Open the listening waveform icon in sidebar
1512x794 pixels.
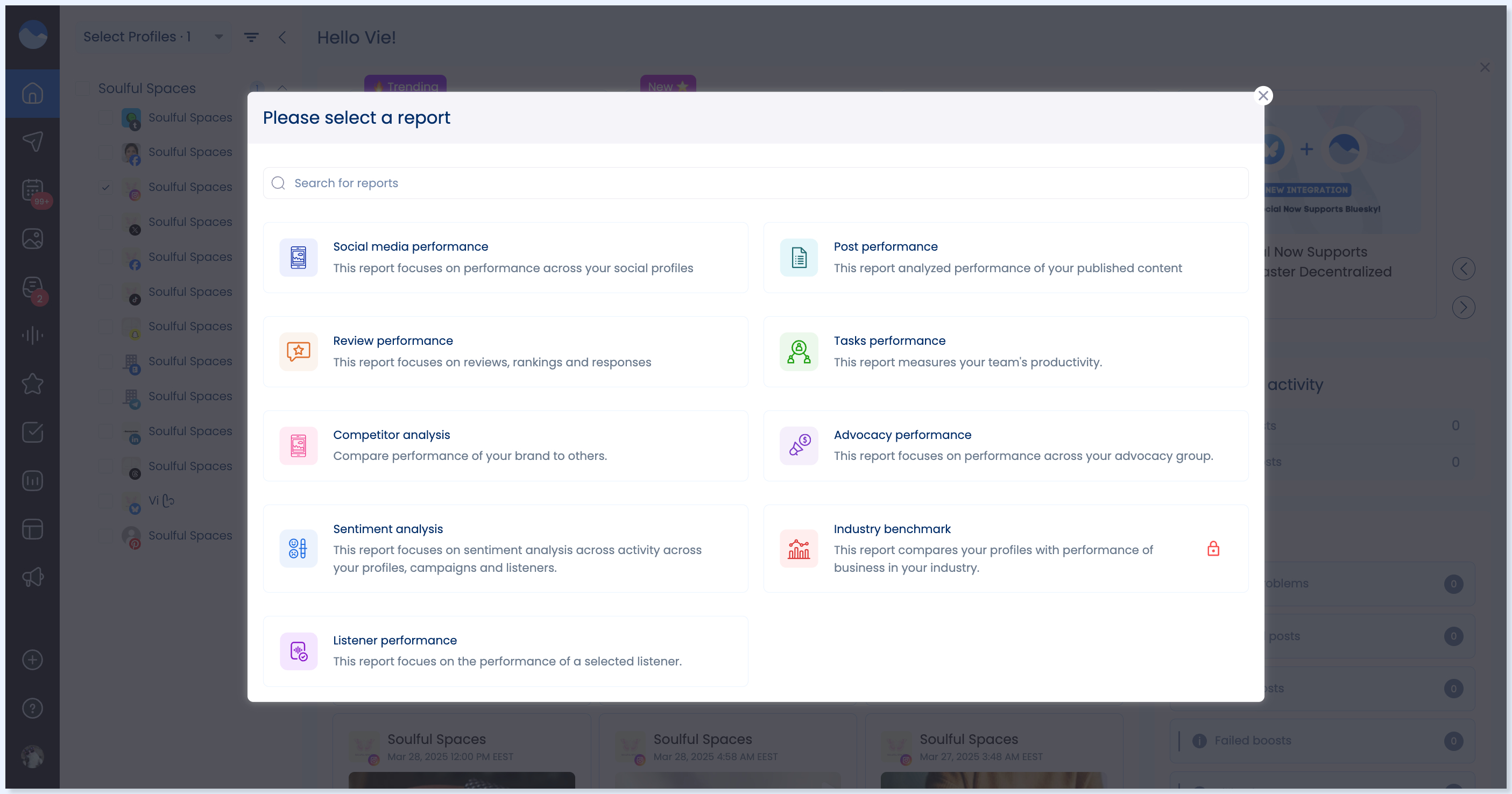click(x=32, y=335)
